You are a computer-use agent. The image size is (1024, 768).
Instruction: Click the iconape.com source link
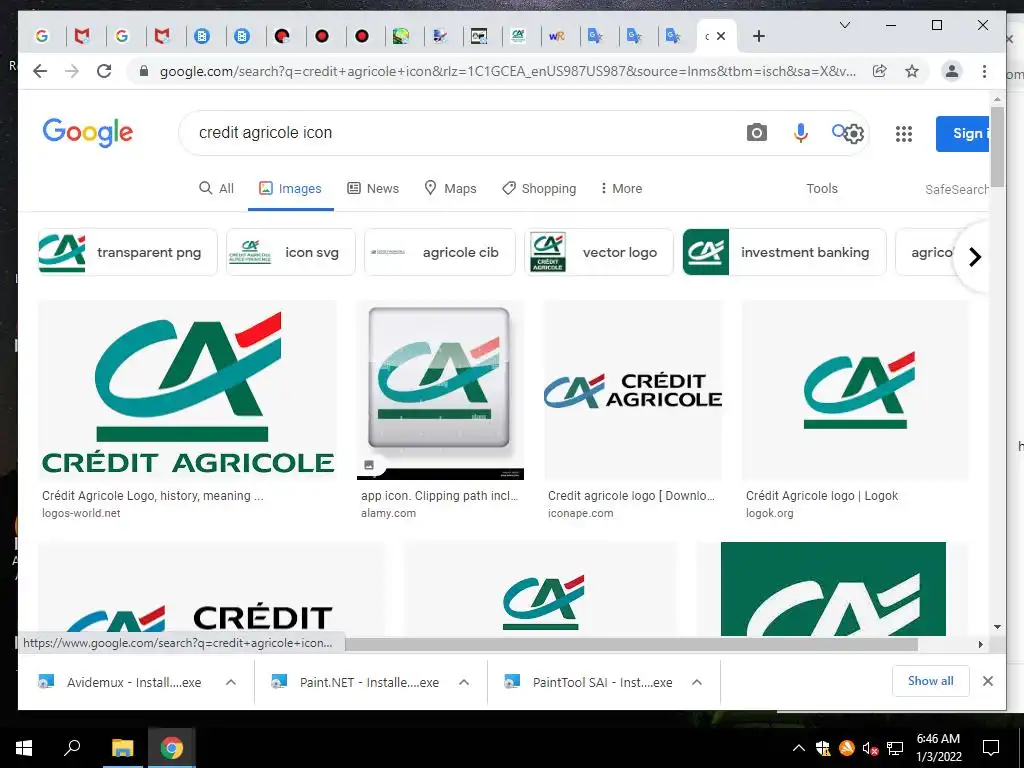point(581,513)
